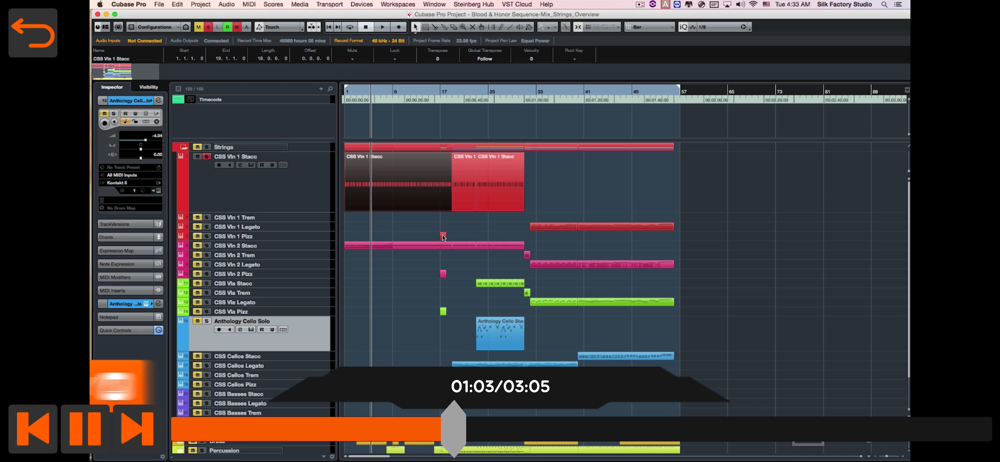Open the MIDI menu
1000x462 pixels.
pyautogui.click(x=249, y=4)
